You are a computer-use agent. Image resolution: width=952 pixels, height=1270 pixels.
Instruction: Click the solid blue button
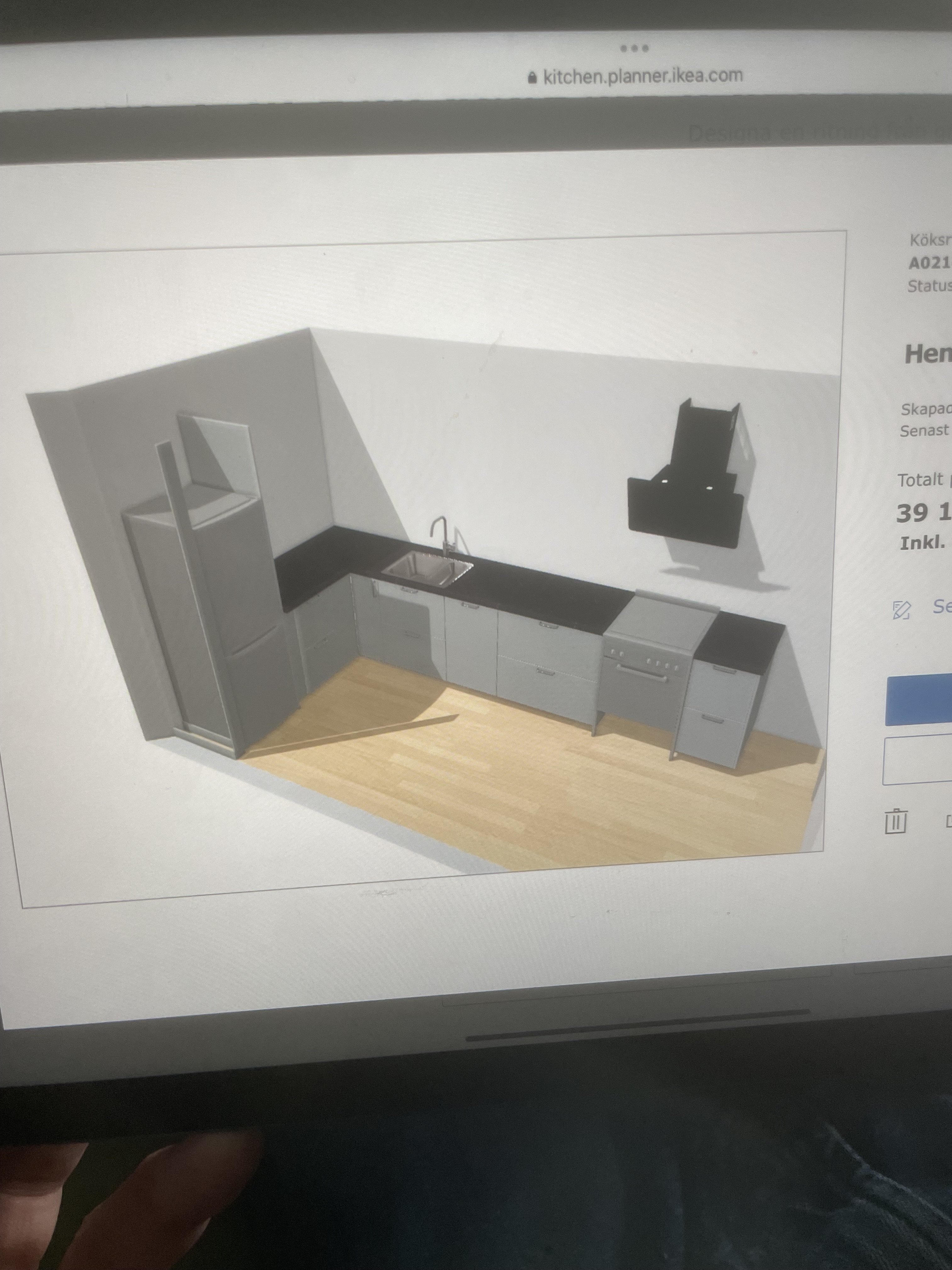tap(919, 701)
